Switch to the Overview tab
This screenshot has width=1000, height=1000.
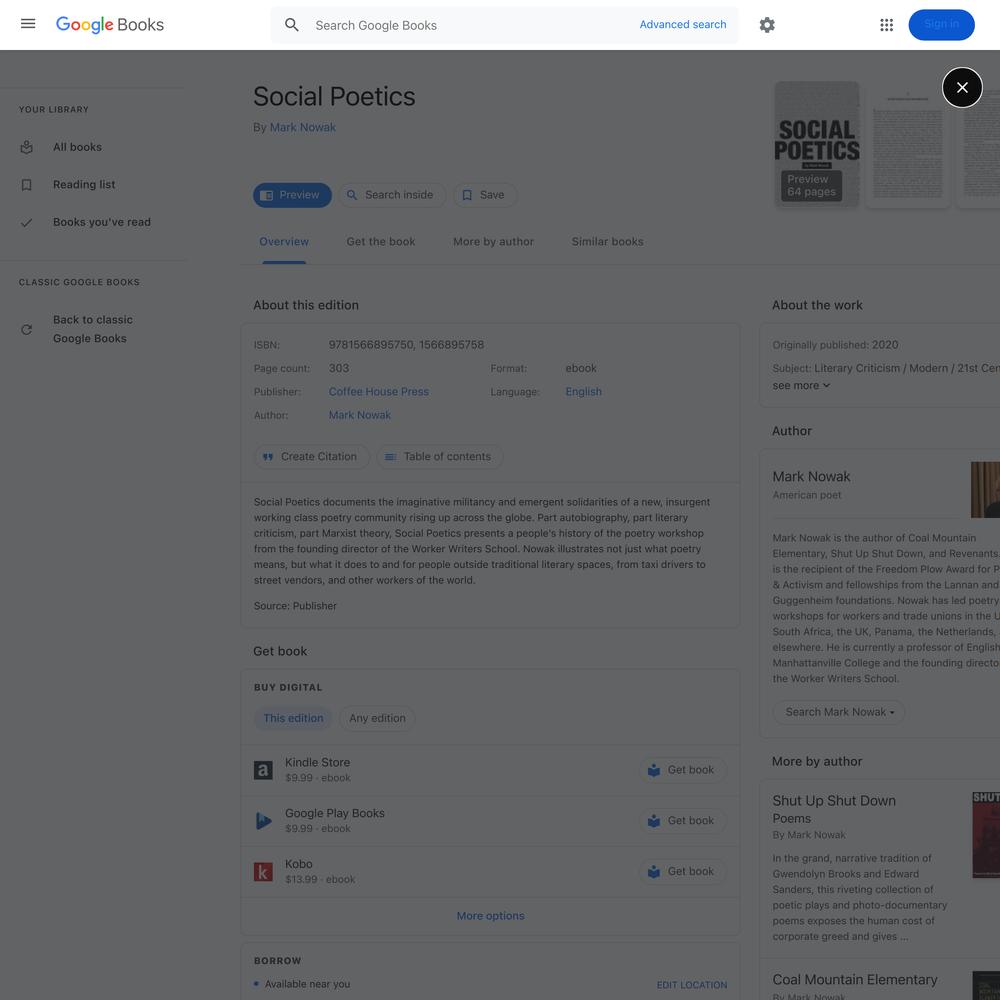[284, 242]
